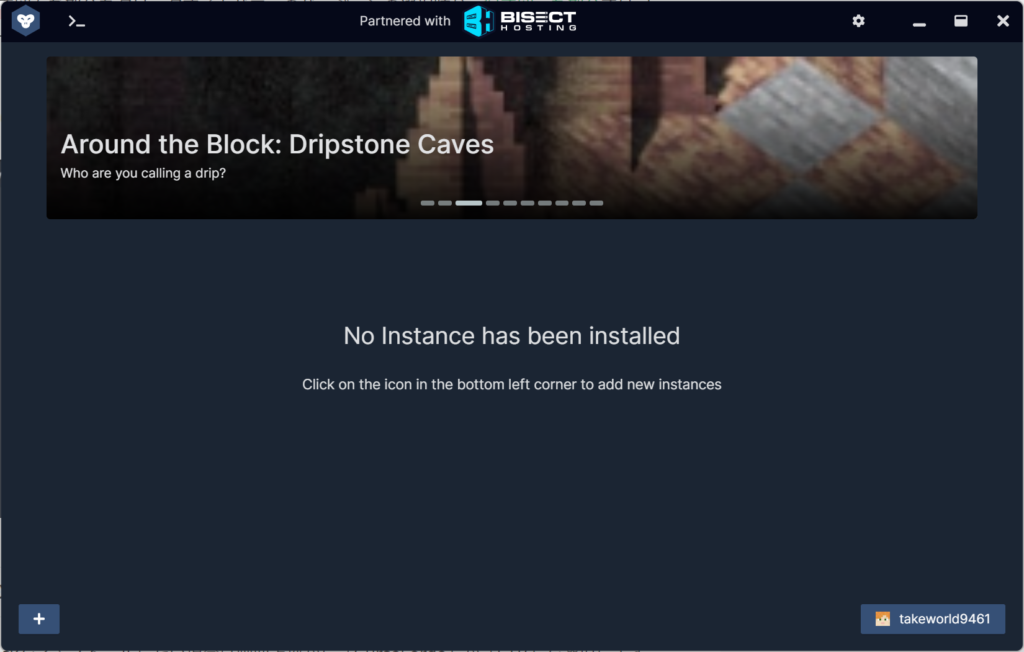Select the second news carousel indicator
1024x652 pixels.
coord(445,203)
